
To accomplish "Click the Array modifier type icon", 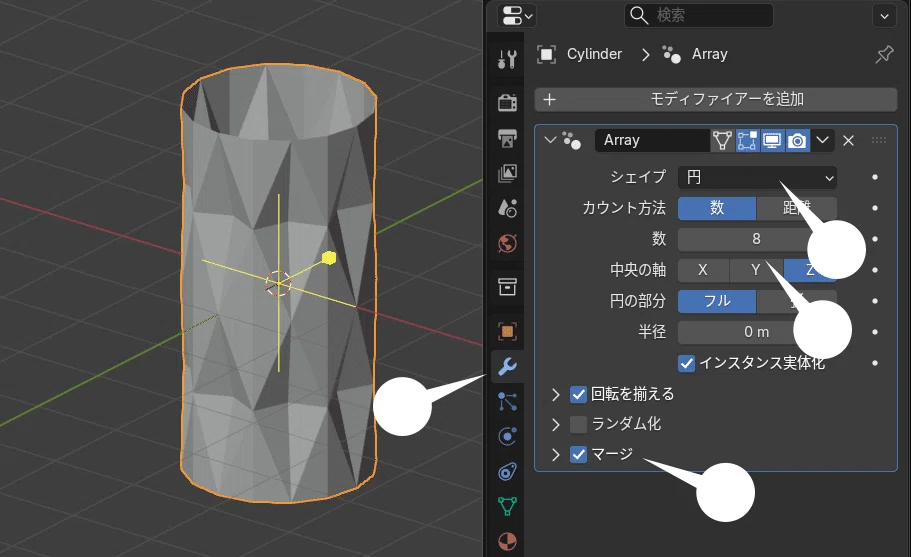I will [x=572, y=141].
